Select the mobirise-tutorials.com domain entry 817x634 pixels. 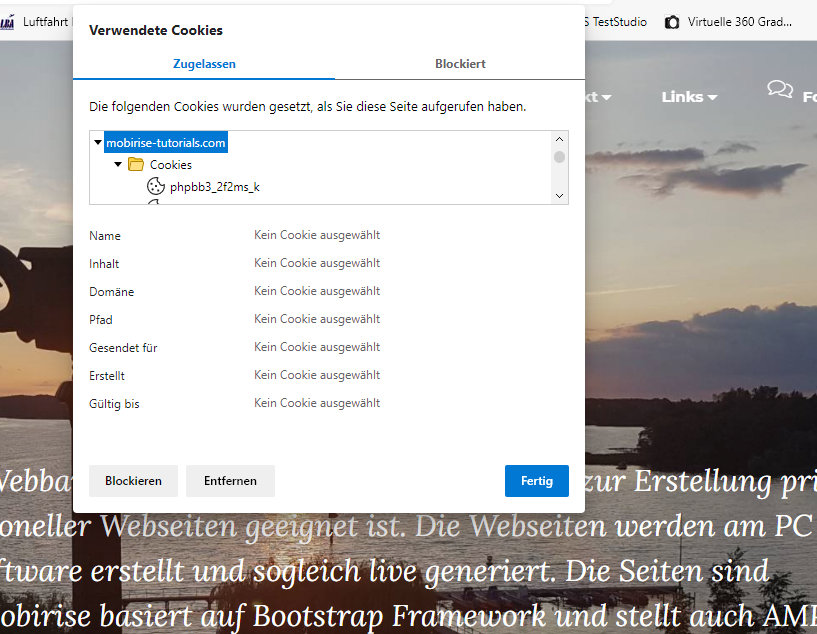pos(166,143)
